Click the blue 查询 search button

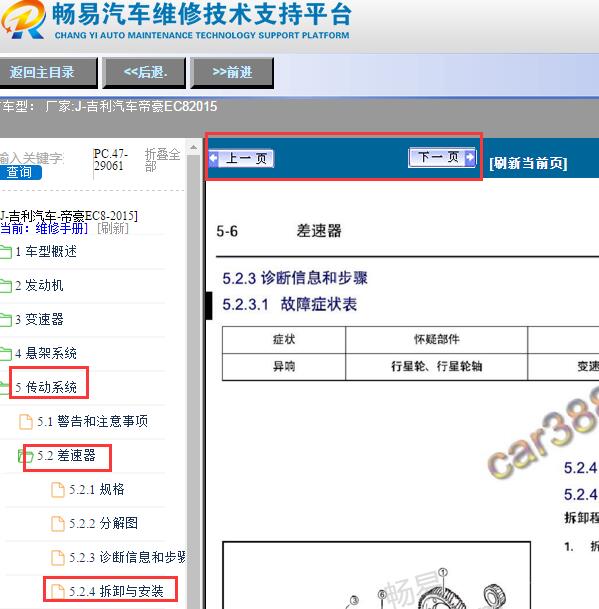(x=20, y=172)
